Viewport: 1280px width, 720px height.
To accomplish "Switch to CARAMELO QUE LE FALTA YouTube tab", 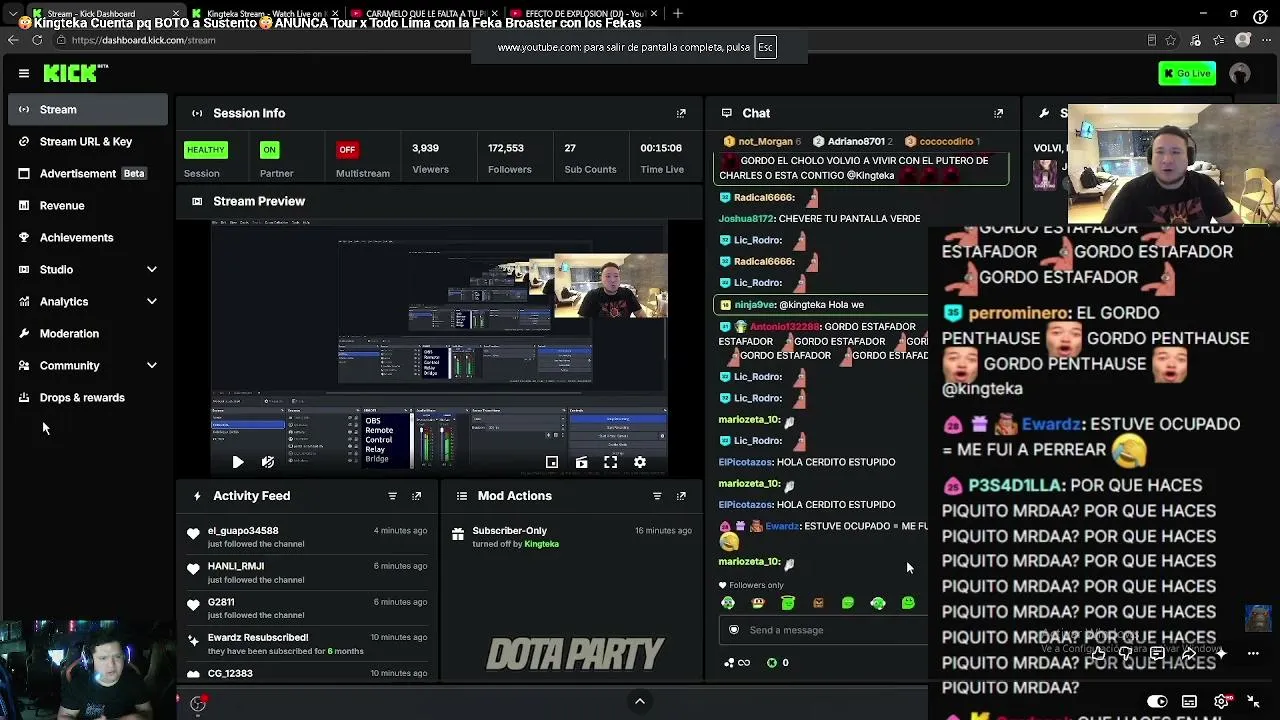I will pyautogui.click(x=424, y=14).
